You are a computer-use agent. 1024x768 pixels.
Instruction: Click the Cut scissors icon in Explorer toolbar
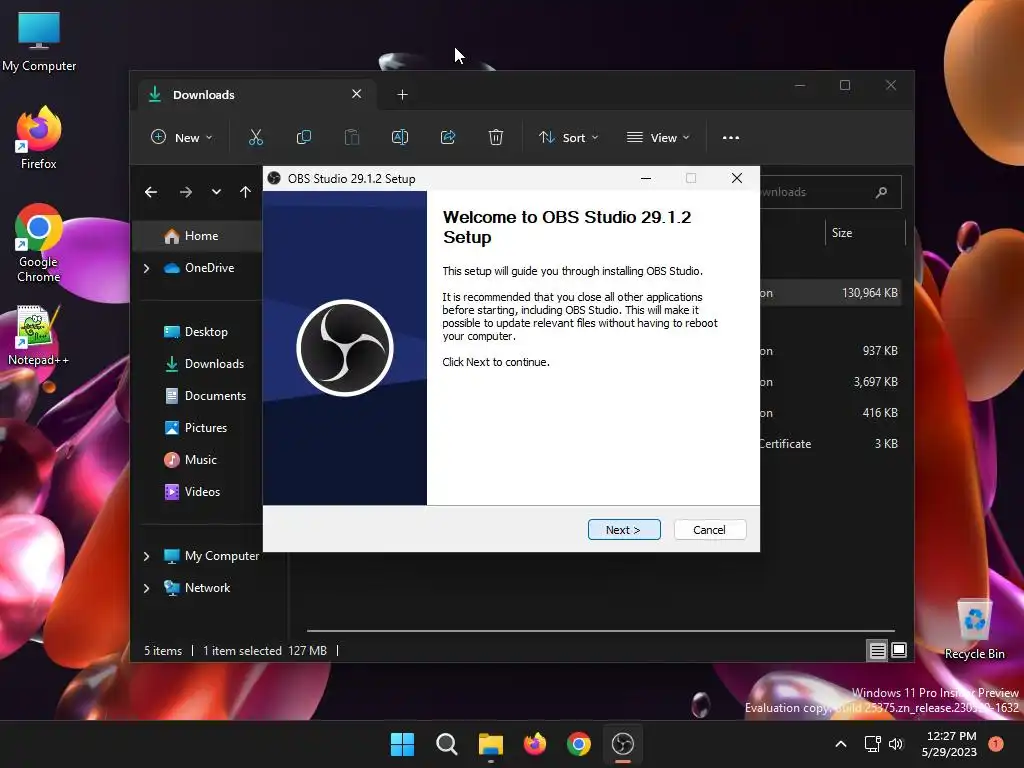click(255, 137)
